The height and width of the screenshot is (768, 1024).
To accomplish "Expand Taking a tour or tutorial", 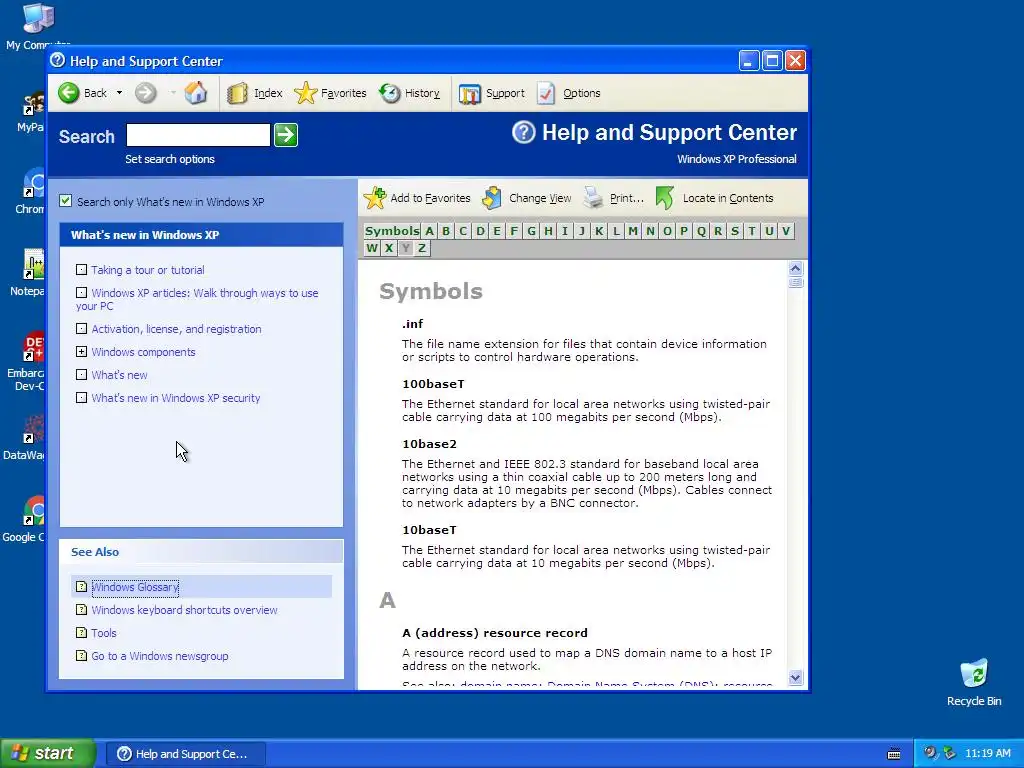I will pos(81,269).
